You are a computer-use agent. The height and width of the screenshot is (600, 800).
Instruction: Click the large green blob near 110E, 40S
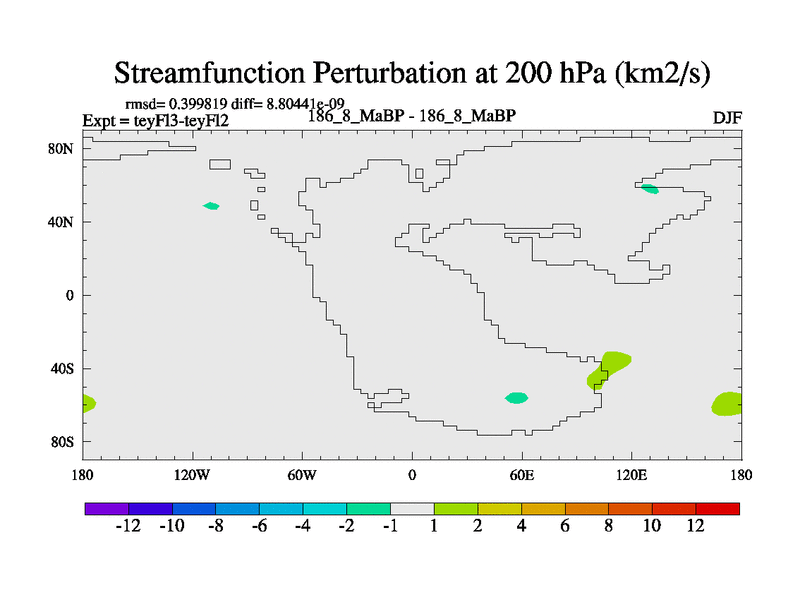click(610, 366)
